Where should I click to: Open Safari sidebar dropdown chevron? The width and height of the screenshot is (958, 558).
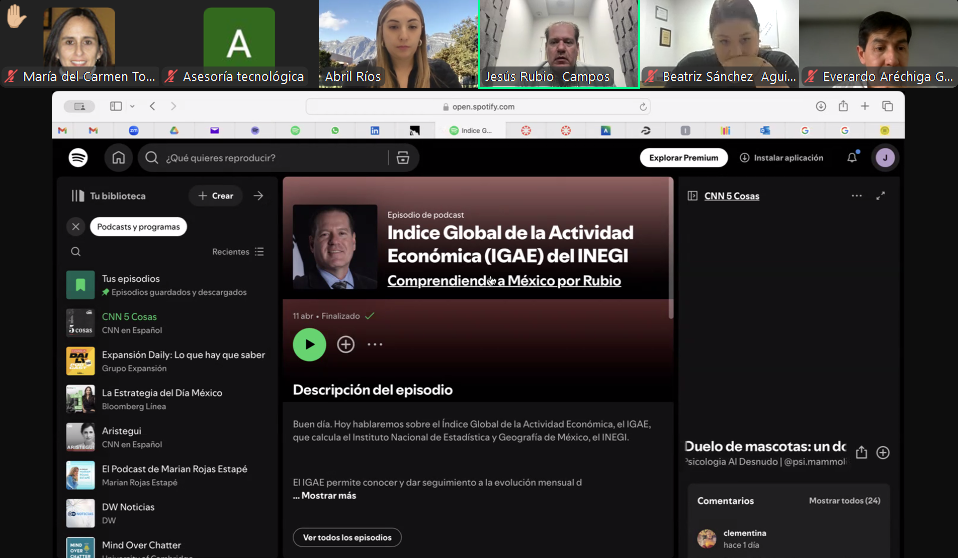click(132, 106)
